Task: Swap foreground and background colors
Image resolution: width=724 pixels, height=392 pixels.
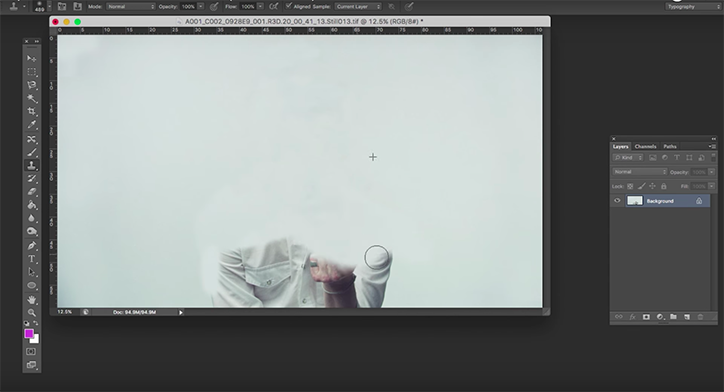Action: (x=36, y=323)
